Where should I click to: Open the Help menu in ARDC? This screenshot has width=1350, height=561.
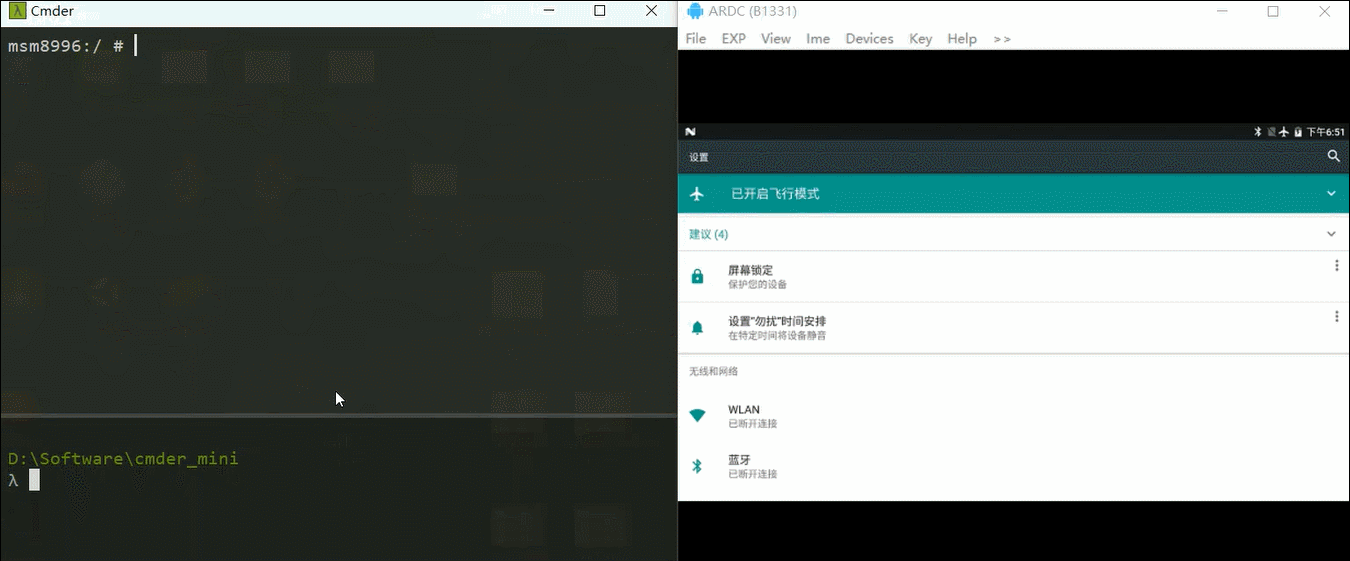tap(962, 38)
